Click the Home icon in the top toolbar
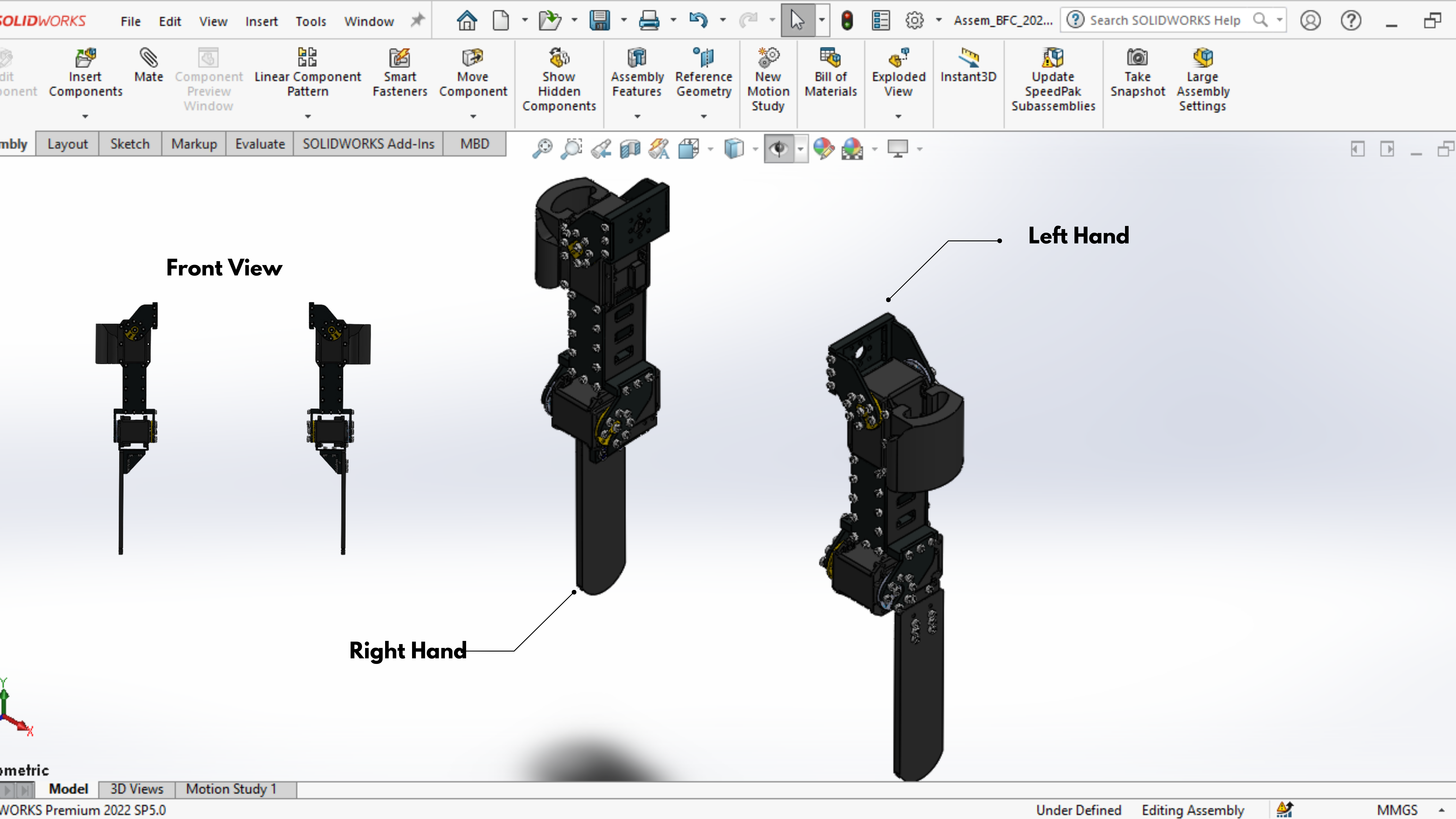The width and height of the screenshot is (1456, 819). pos(467,21)
